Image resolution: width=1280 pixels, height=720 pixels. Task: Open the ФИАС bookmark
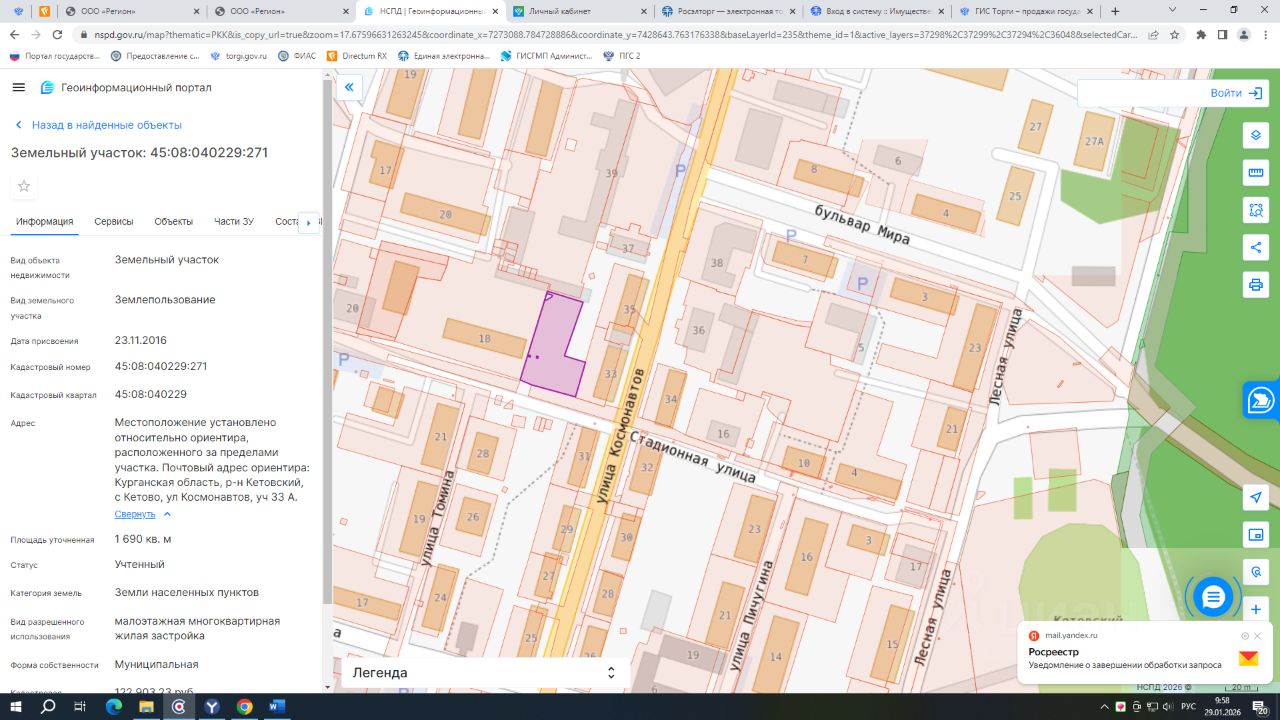point(298,56)
